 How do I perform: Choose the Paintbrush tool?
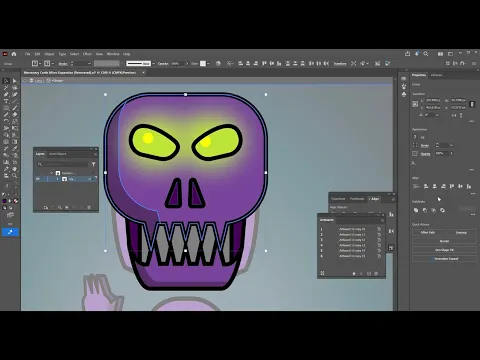click(x=15, y=108)
